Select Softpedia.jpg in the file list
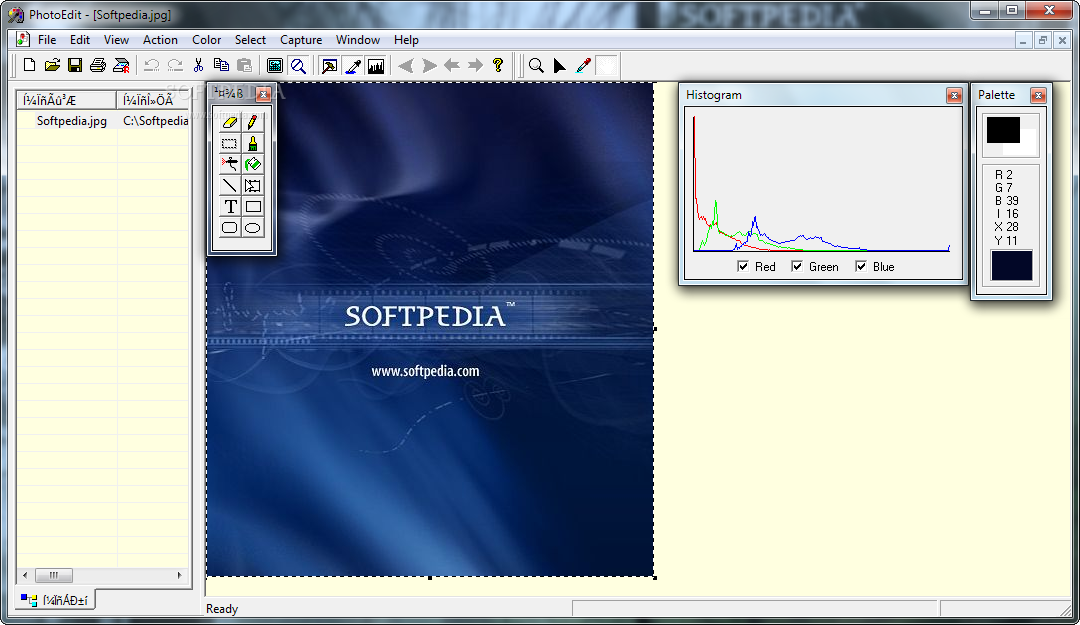The width and height of the screenshot is (1080, 625). click(72, 121)
